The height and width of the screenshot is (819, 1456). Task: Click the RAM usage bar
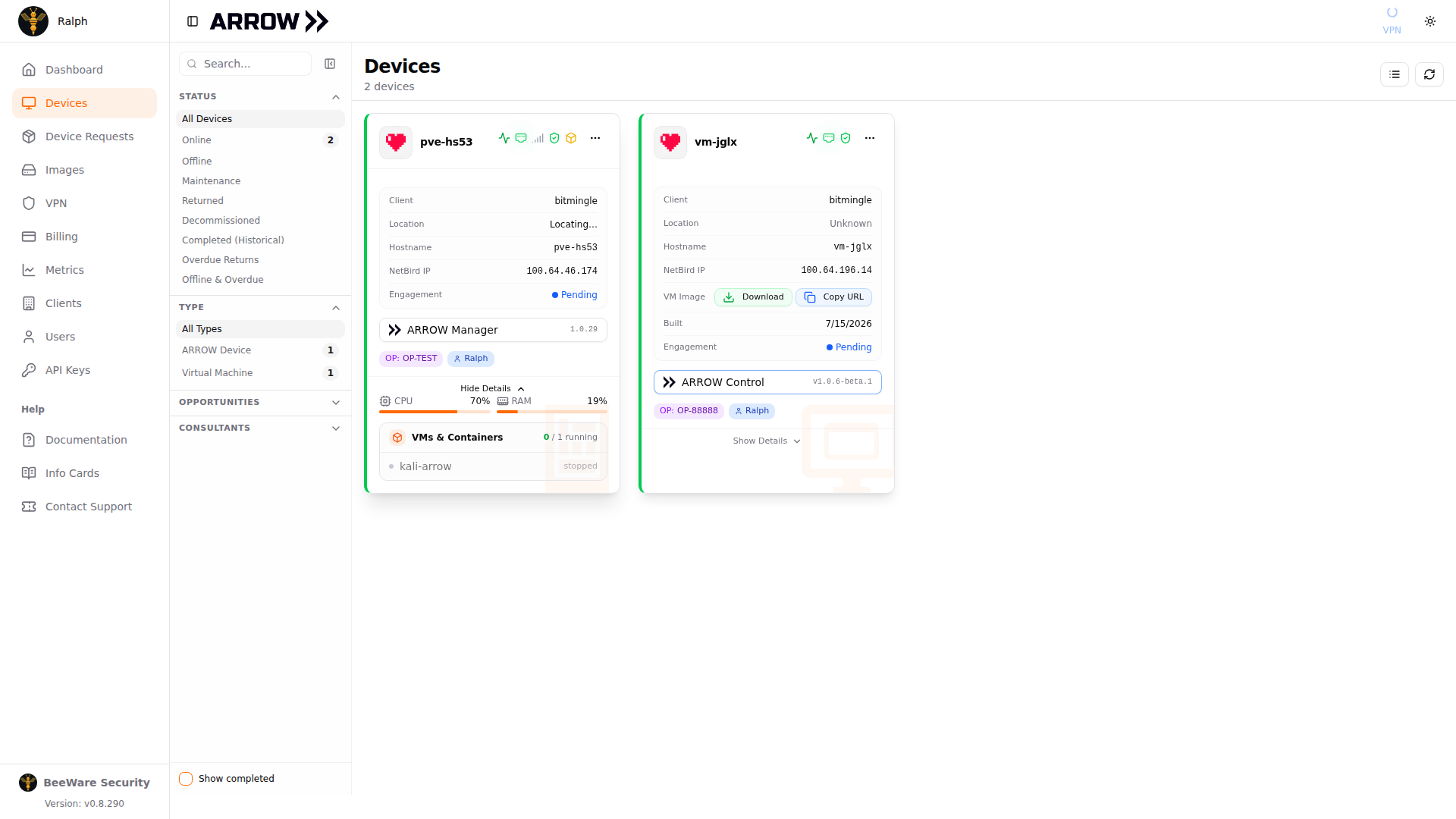(552, 412)
